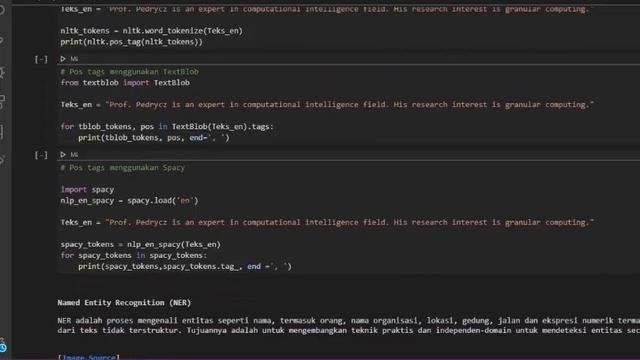Click the 'for spacy_tokens in spacy_tokens:' line
Screen dimensions: 640x360
tap(134, 256)
